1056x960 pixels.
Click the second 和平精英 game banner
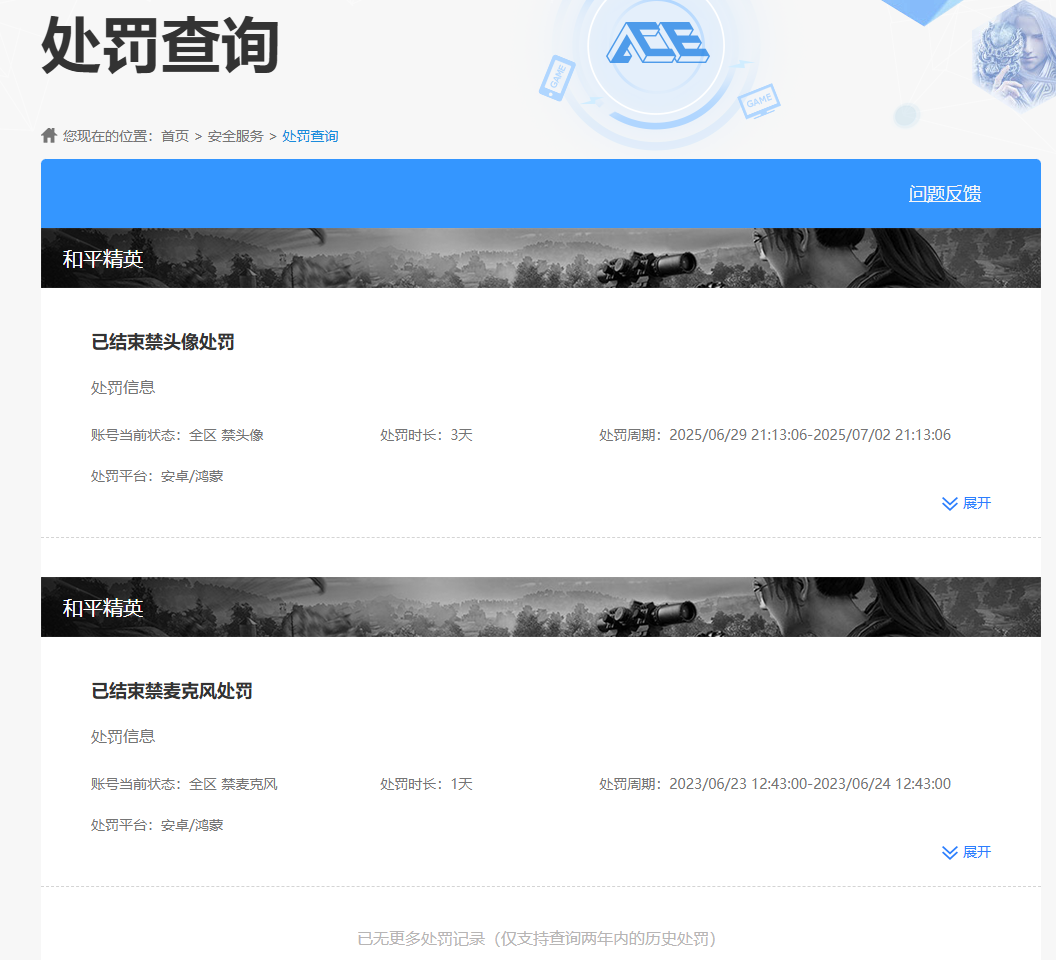point(540,607)
